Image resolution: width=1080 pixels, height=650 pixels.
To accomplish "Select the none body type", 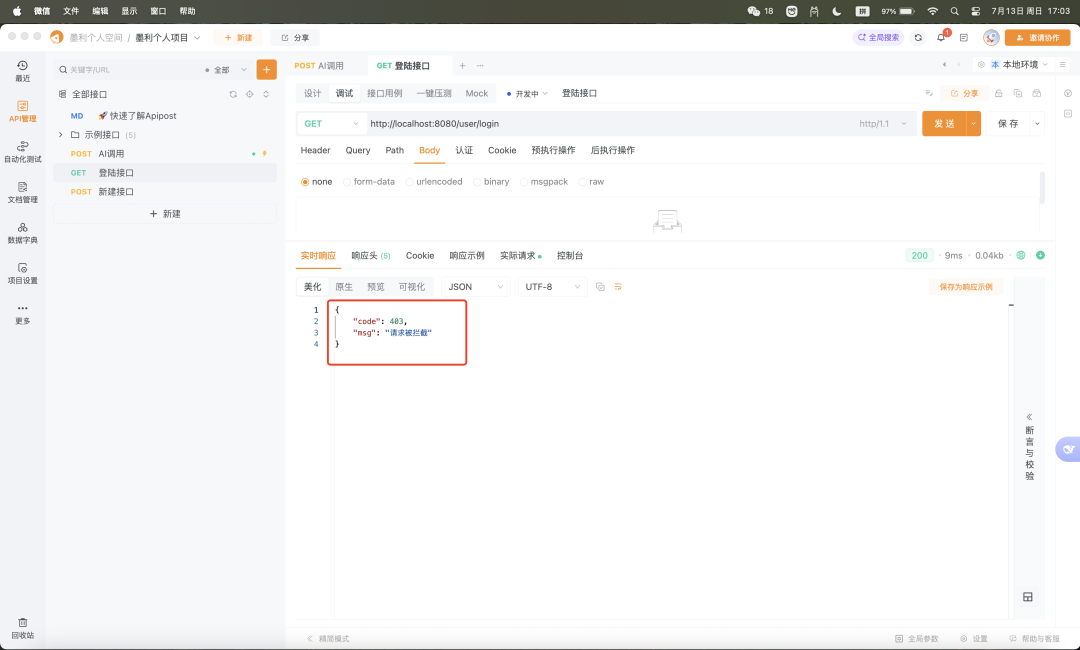I will 317,182.
